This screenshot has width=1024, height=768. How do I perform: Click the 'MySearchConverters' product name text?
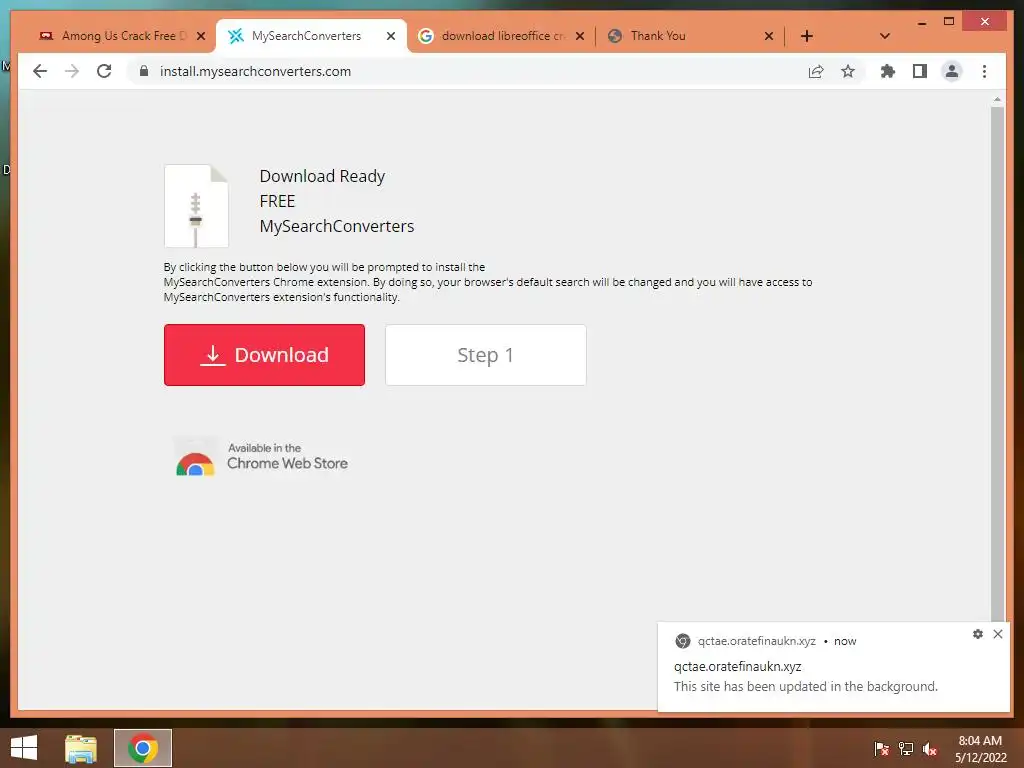pos(337,226)
